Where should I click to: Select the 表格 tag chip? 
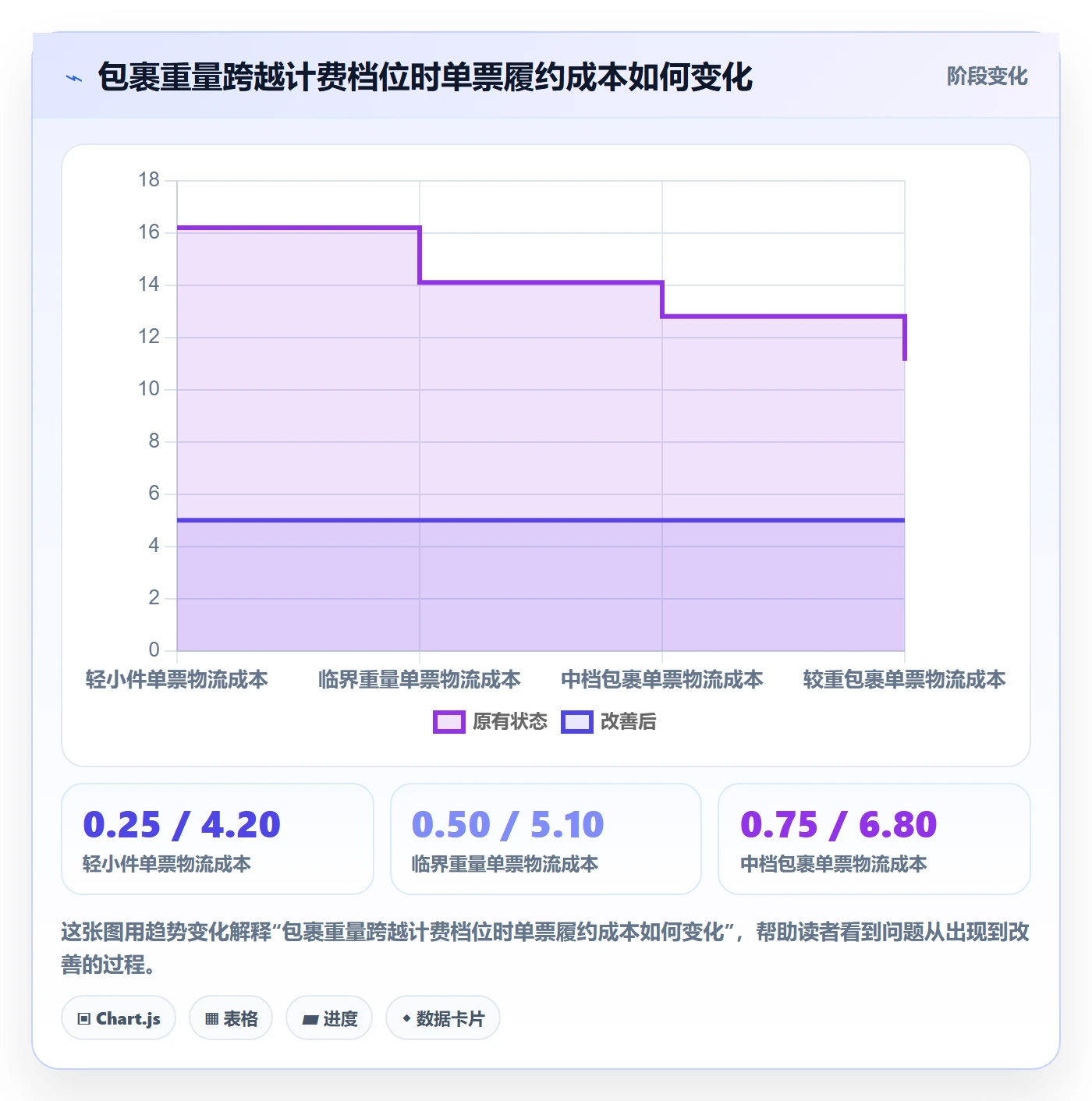231,1018
